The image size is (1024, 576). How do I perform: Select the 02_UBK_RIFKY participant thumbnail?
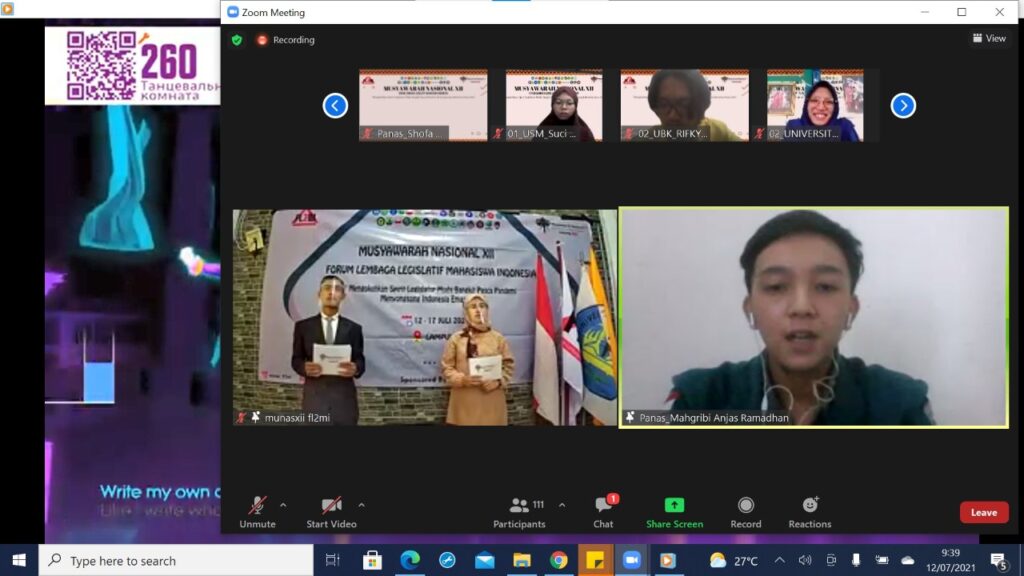click(x=684, y=105)
